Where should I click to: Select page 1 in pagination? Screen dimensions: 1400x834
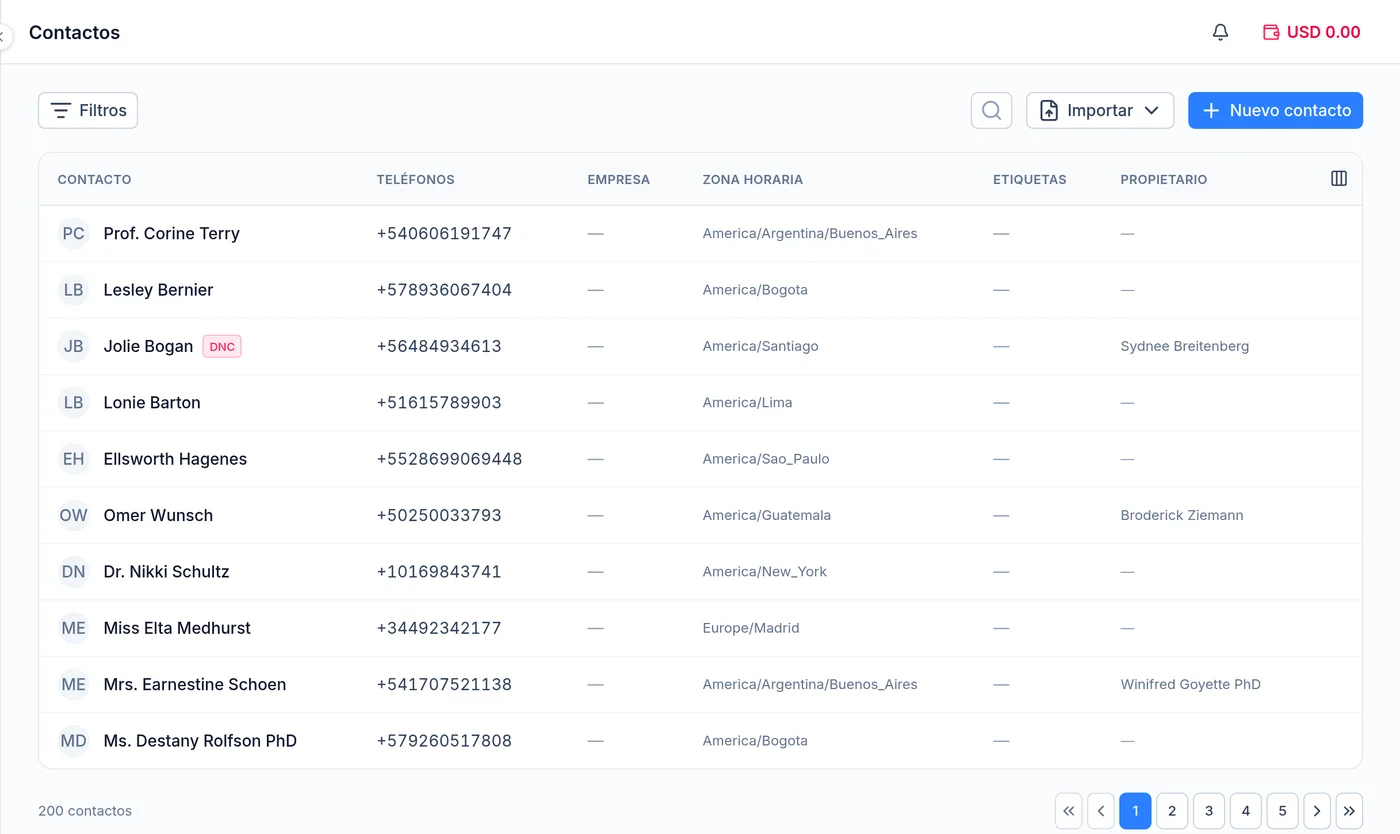click(1135, 811)
